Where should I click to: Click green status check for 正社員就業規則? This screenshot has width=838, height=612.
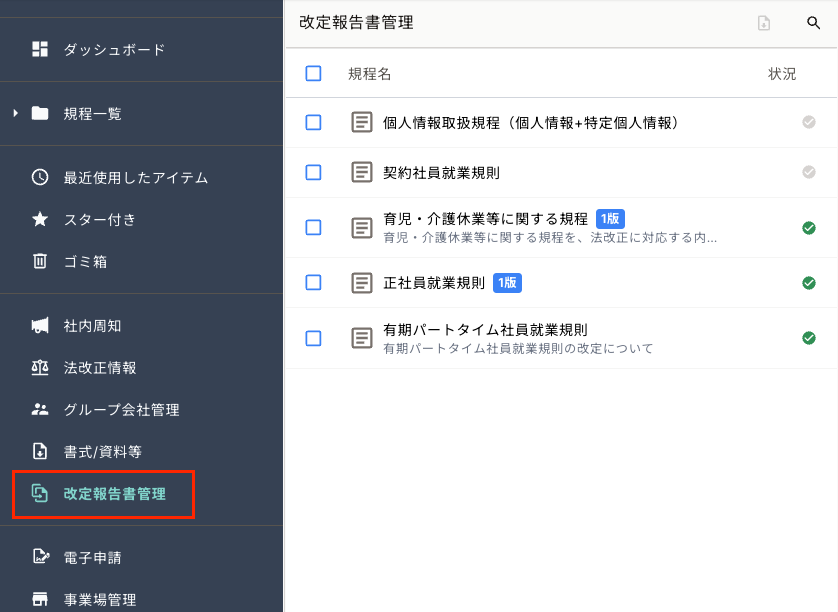click(809, 283)
